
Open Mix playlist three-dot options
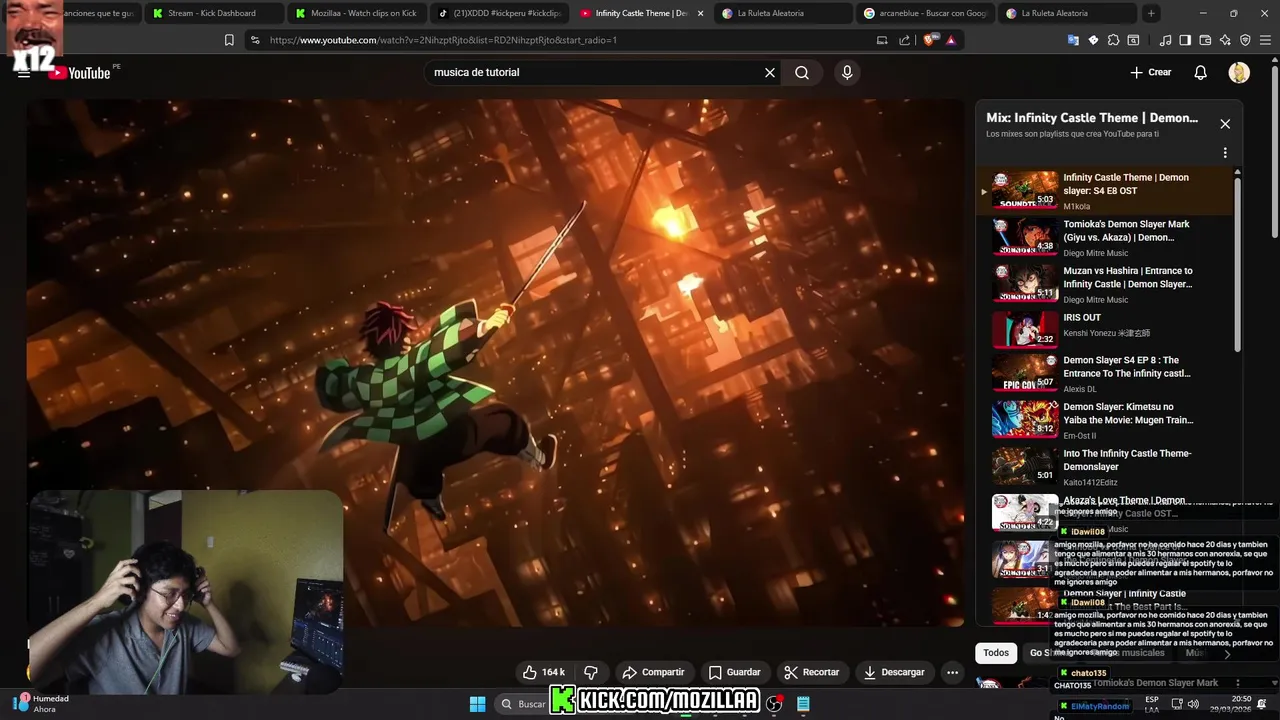(x=1225, y=153)
